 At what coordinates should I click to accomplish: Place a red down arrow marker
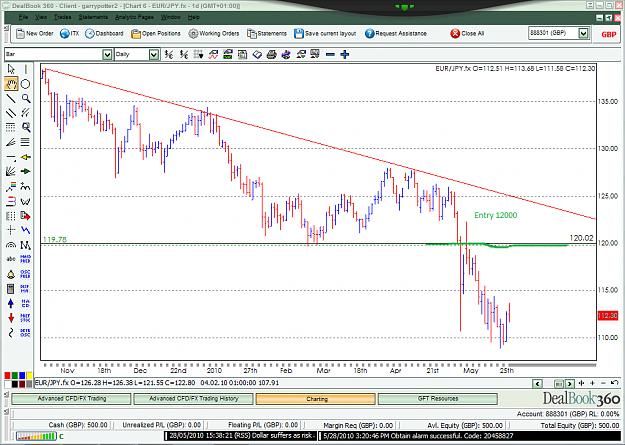click(11, 318)
